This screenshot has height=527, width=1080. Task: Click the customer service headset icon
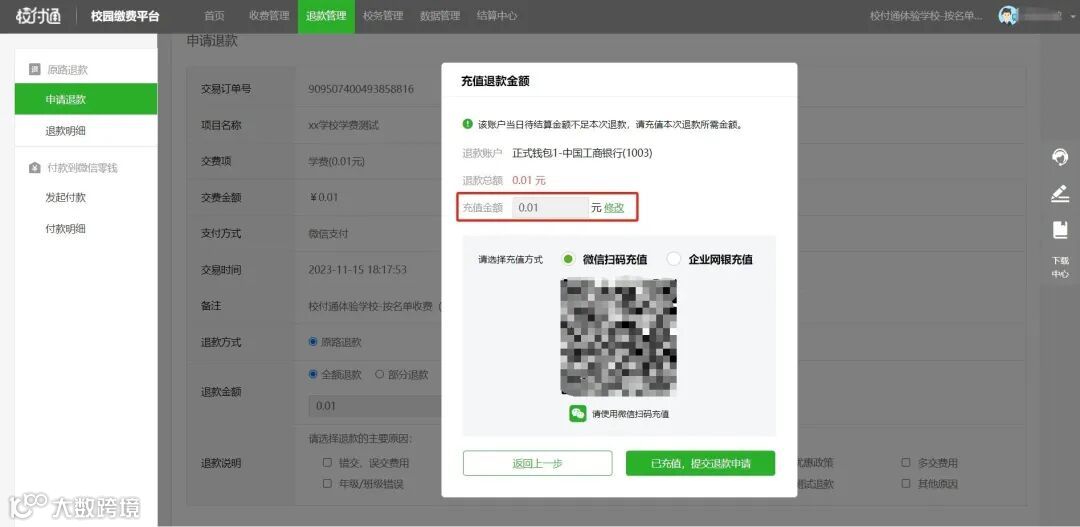click(1060, 157)
